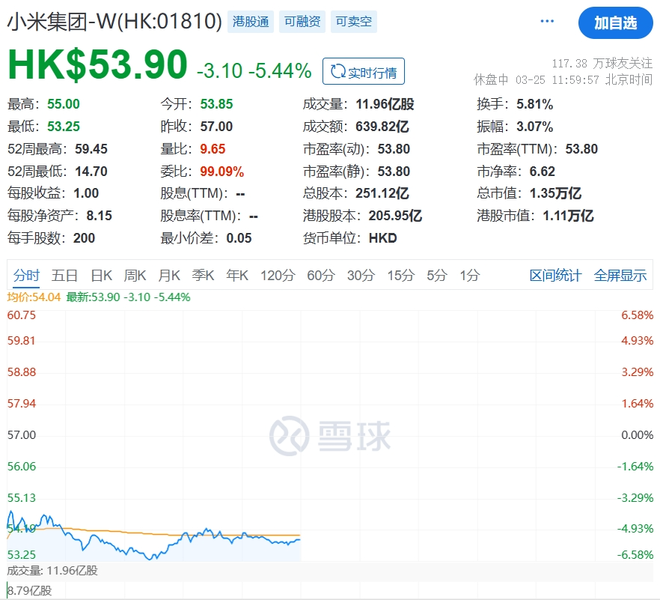Show the 年K chart tab
The image size is (660, 600).
tap(237, 275)
